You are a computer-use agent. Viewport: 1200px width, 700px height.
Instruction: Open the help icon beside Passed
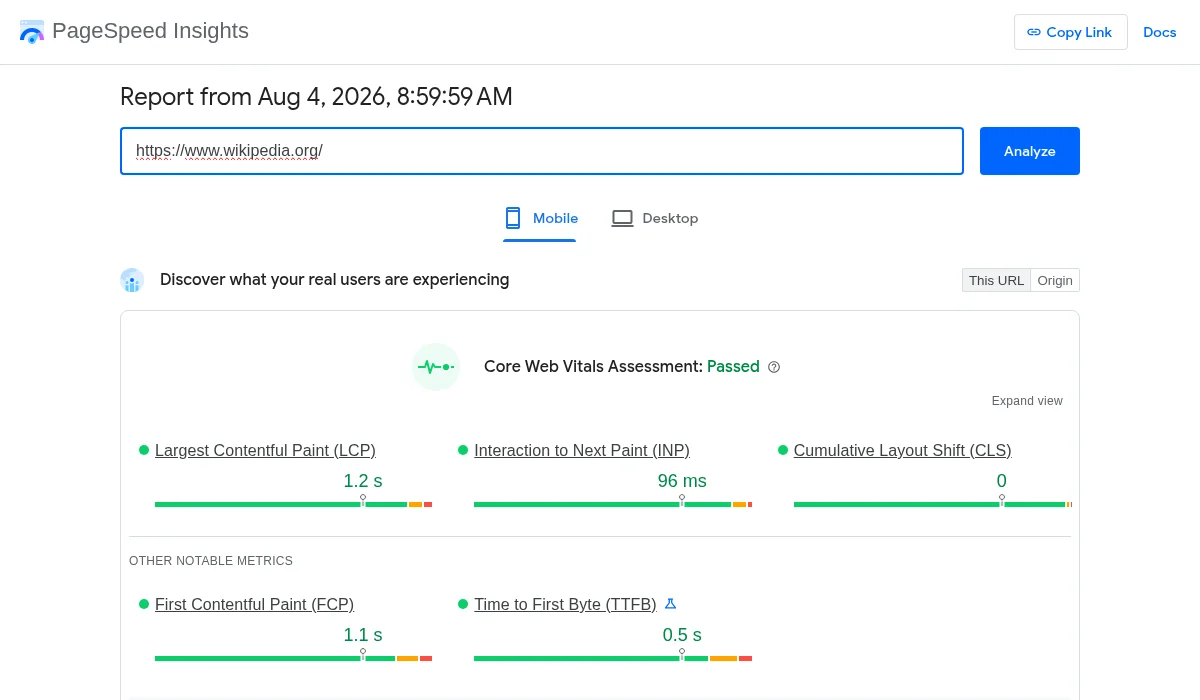click(x=774, y=367)
